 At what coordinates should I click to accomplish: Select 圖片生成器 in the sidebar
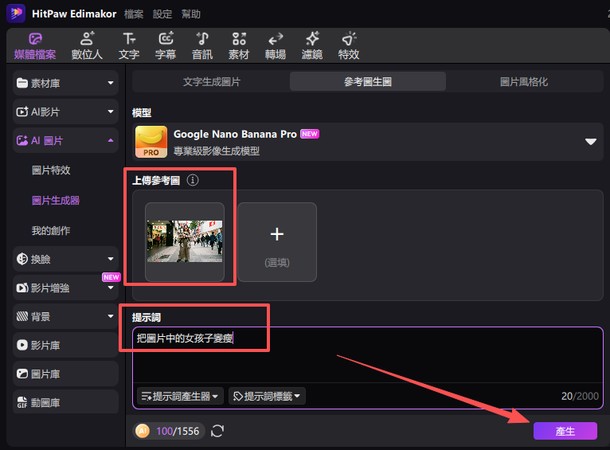pos(56,200)
